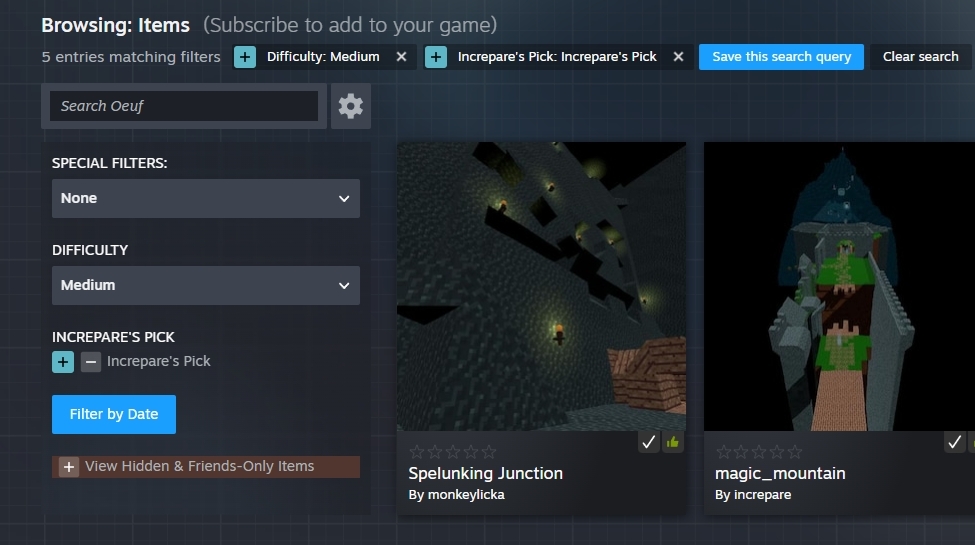The image size is (975, 545).
Task: Open the Spelunking Junction title link
Action: 486,473
